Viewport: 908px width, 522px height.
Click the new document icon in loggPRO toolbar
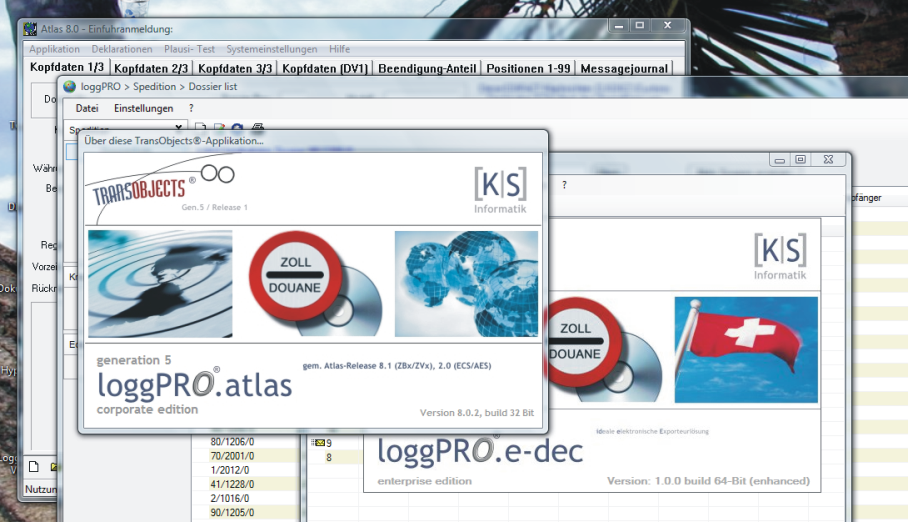click(x=200, y=127)
